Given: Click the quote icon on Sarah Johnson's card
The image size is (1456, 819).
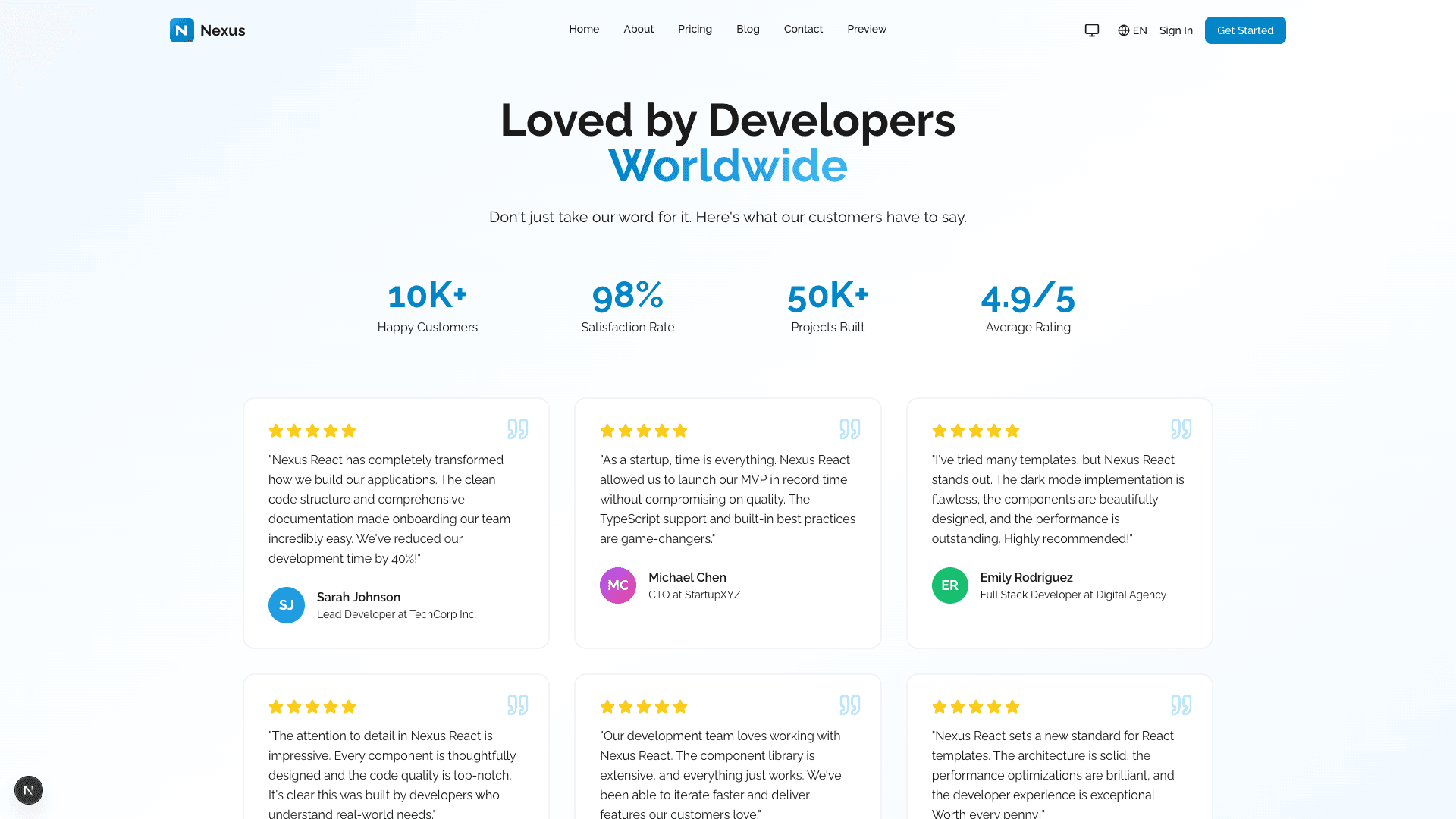Looking at the screenshot, I should tap(517, 429).
